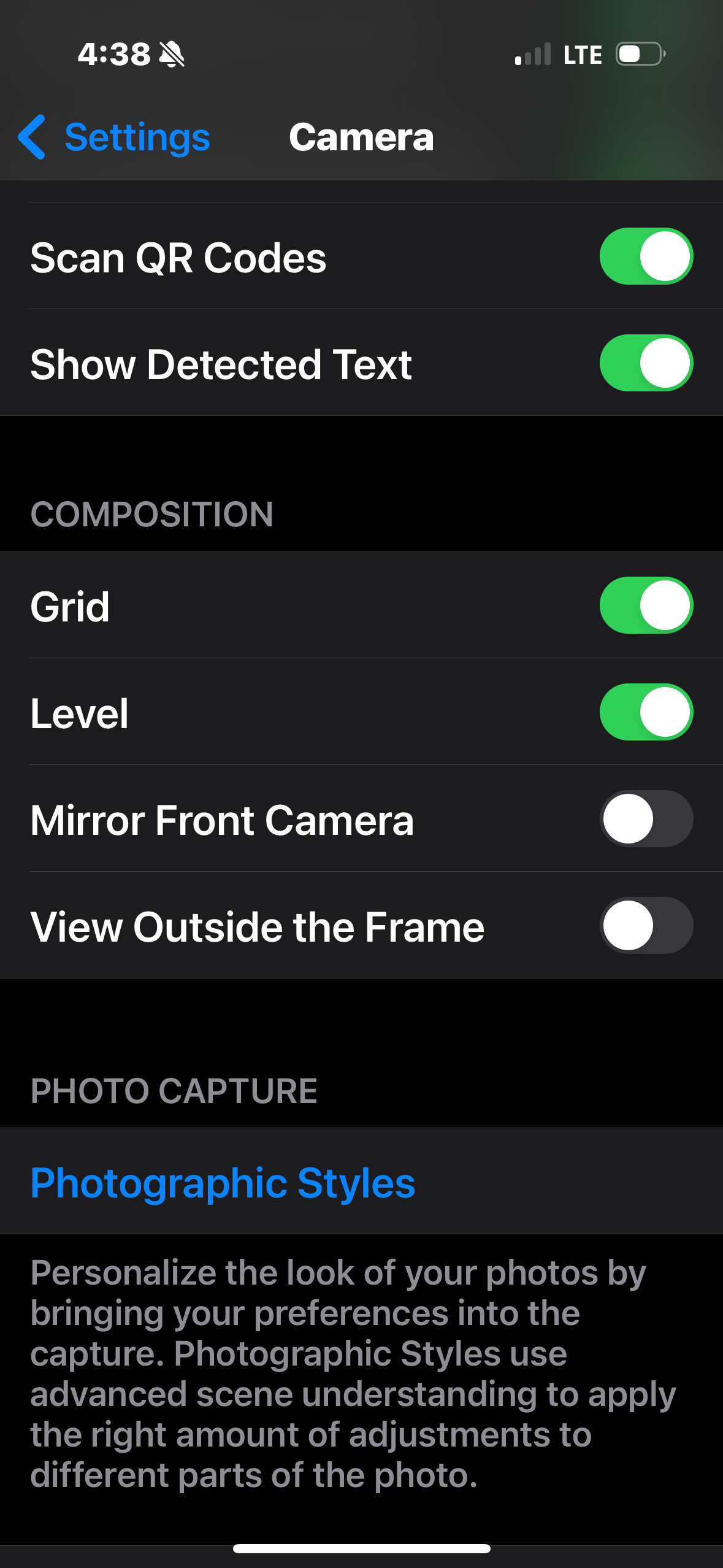Turn on View Outside the Frame
723x1568 pixels.
(646, 926)
